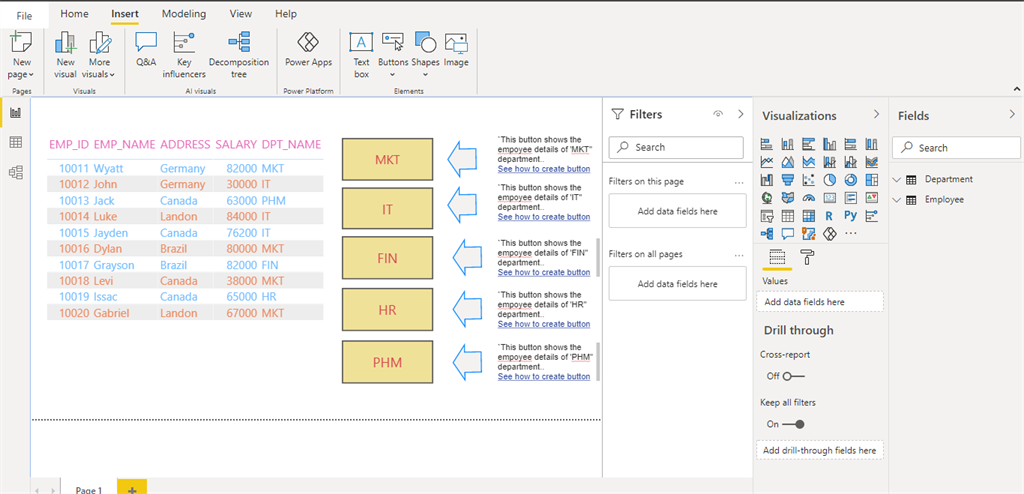
Task: Go to the View ribbon tab
Action: pyautogui.click(x=241, y=14)
